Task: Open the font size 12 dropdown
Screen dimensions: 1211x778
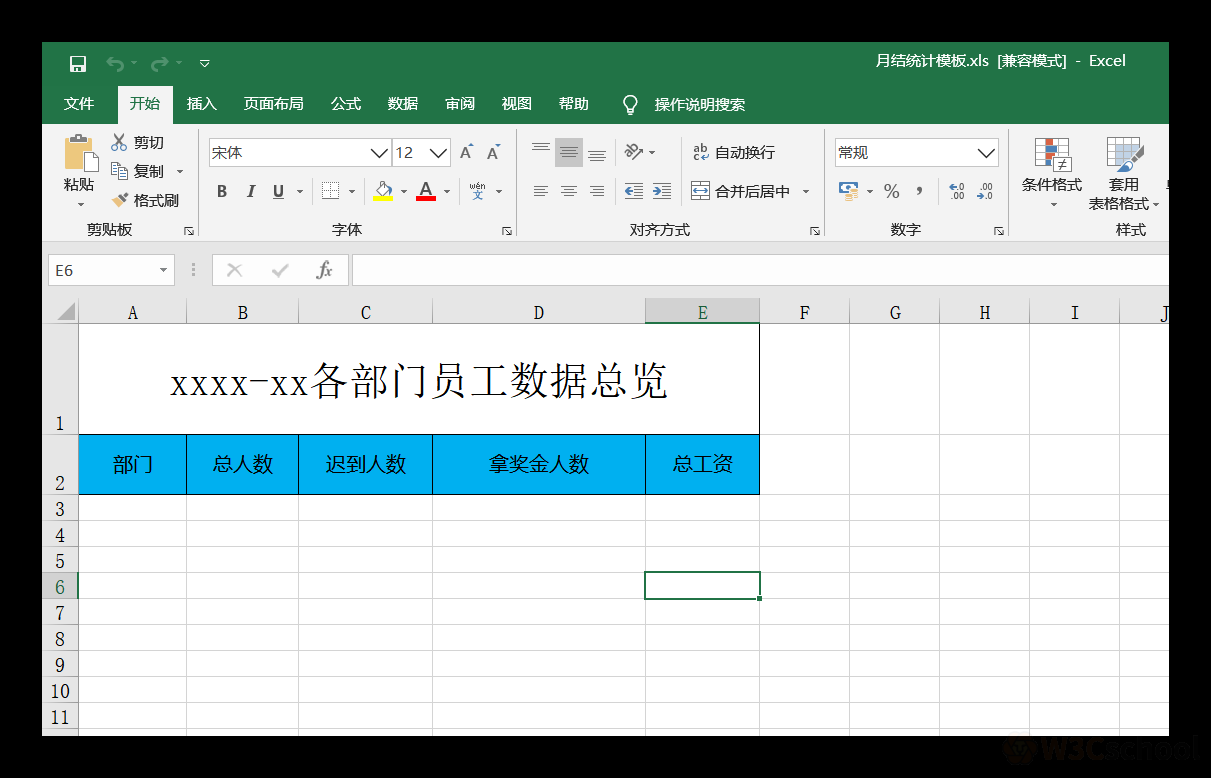Action: (438, 153)
